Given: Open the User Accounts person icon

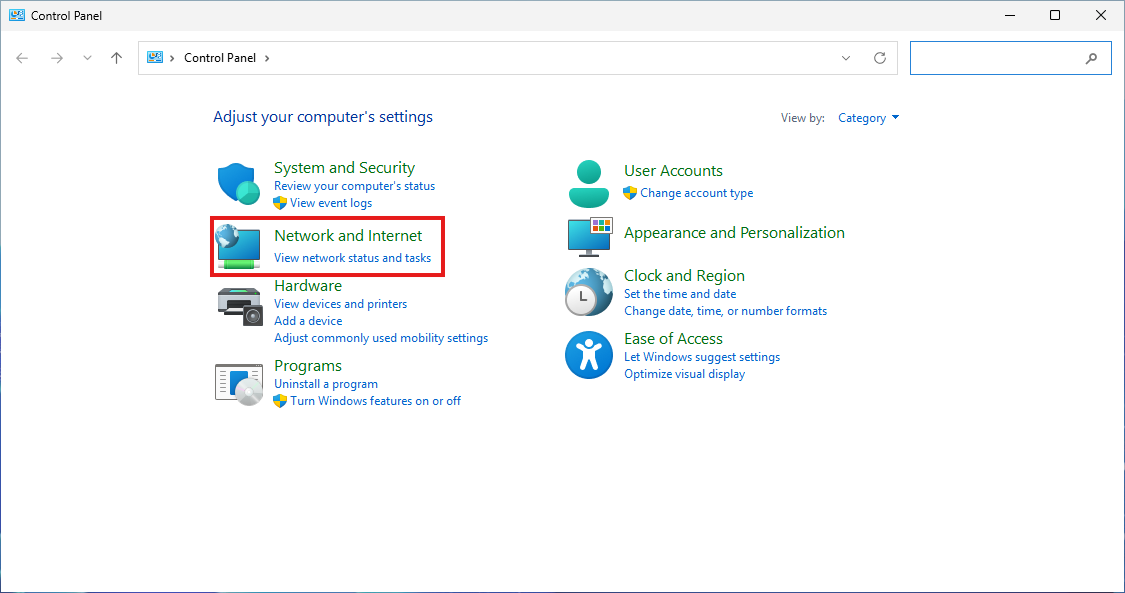Looking at the screenshot, I should click(588, 184).
